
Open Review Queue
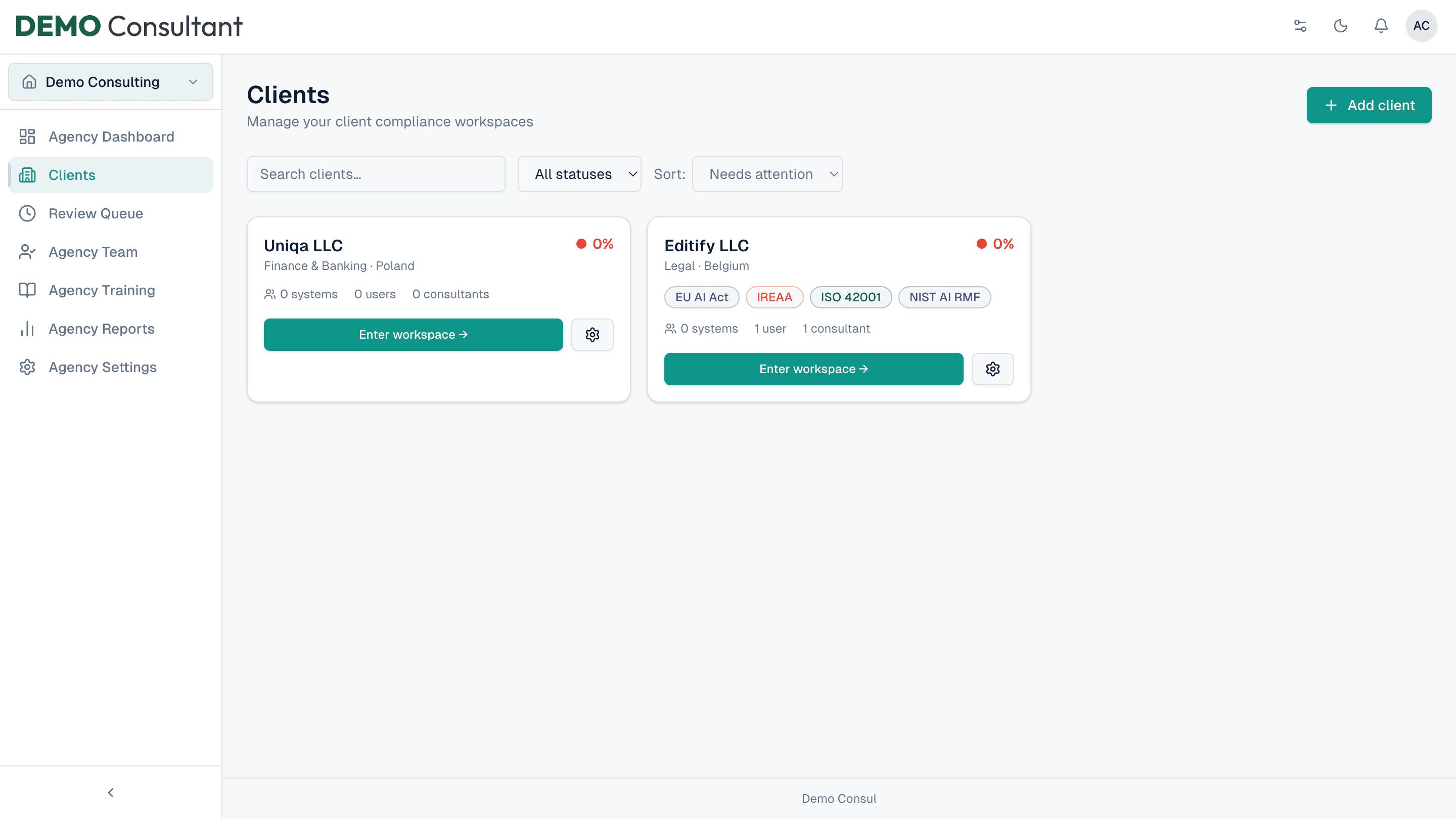pyautogui.click(x=111, y=214)
